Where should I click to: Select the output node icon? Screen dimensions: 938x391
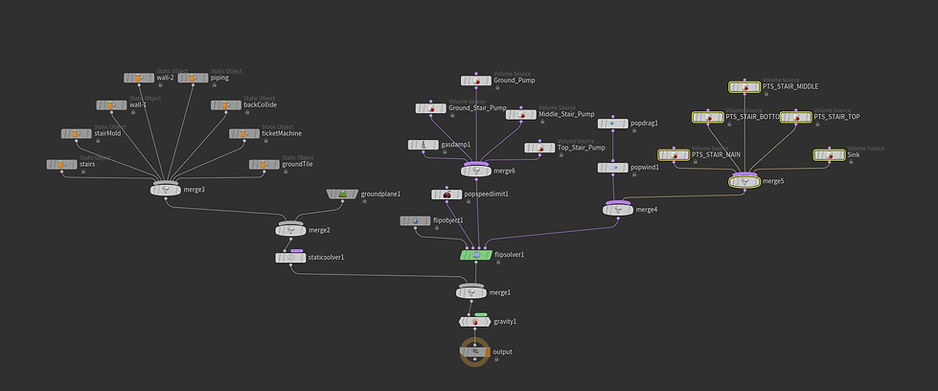pos(474,353)
